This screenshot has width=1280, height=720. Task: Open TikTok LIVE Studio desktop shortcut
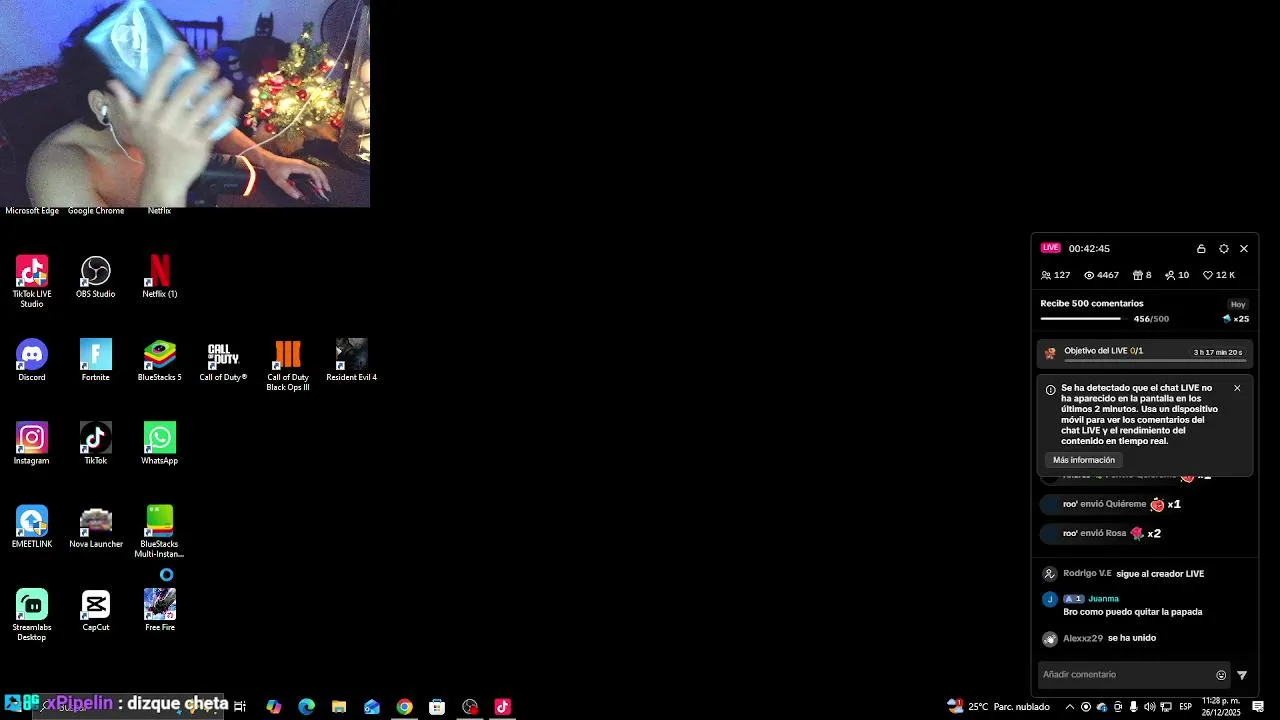[x=32, y=281]
